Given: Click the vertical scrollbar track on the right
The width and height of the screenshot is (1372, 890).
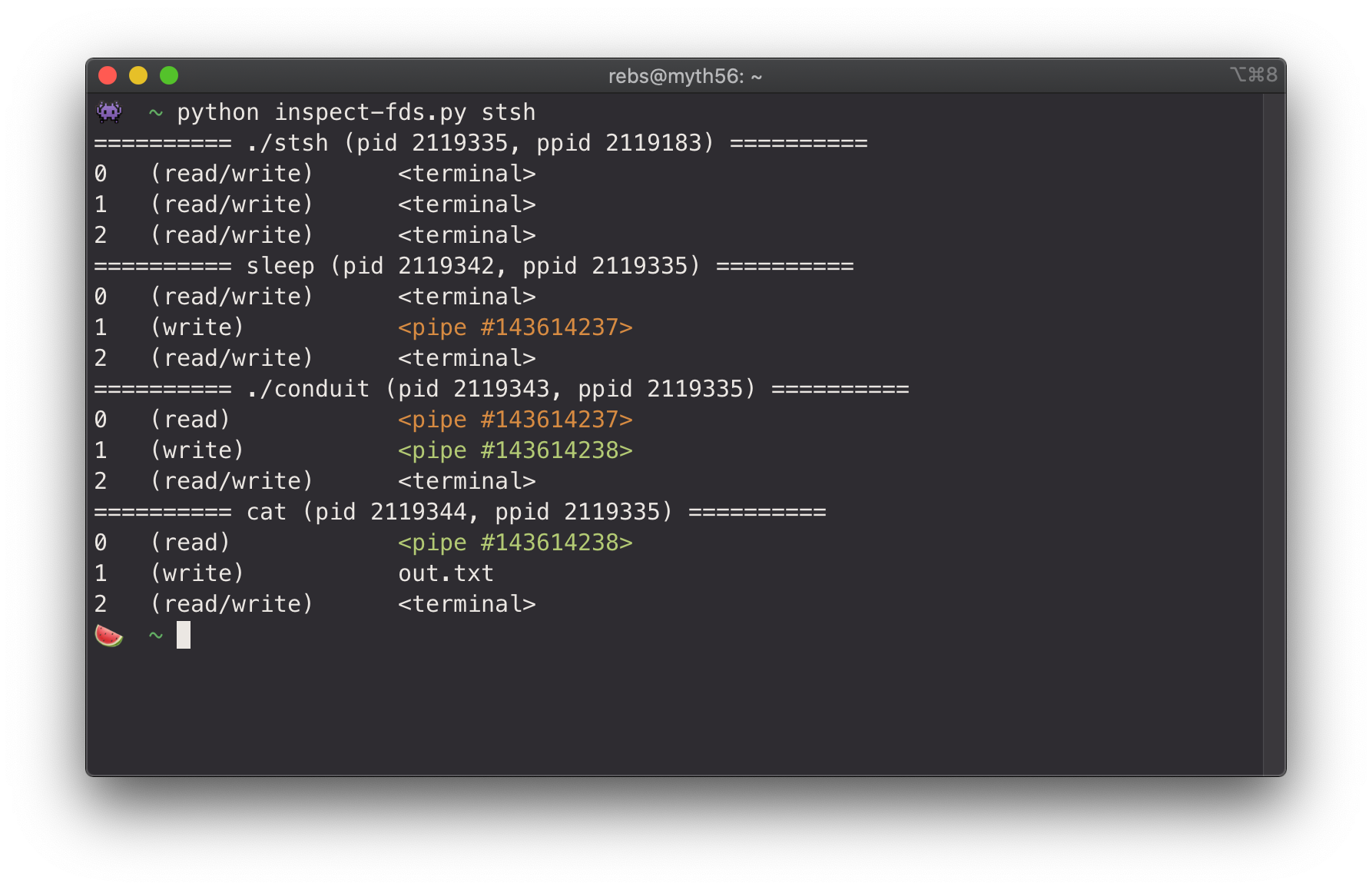Looking at the screenshot, I should click(x=1274, y=430).
